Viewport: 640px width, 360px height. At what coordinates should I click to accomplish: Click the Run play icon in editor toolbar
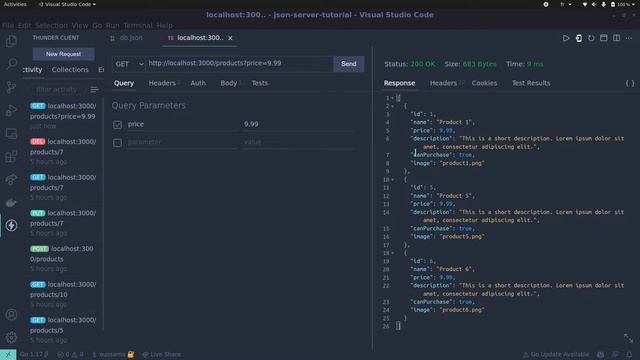pyautogui.click(x=566, y=38)
